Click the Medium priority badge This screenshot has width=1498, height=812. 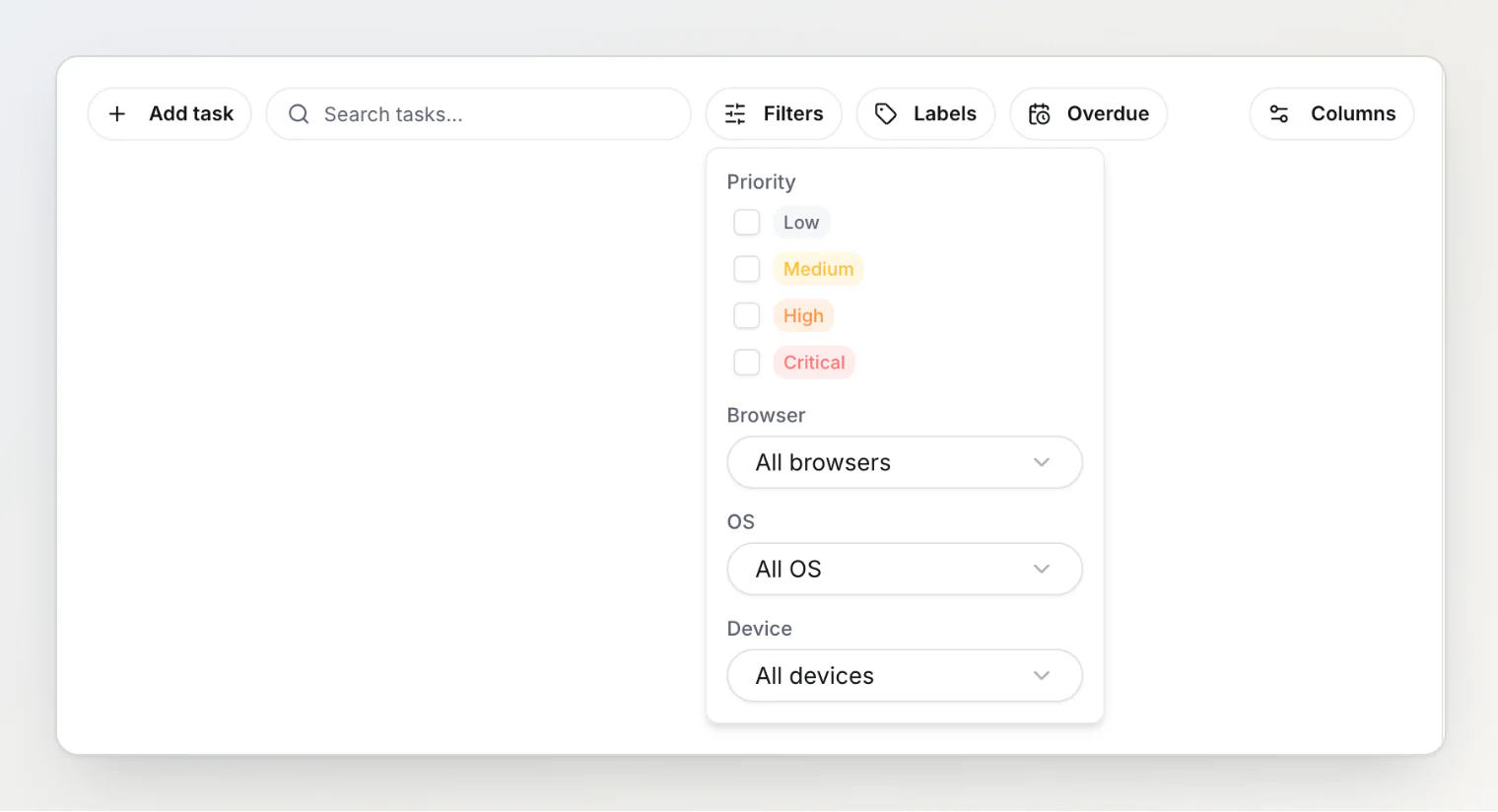(x=819, y=269)
